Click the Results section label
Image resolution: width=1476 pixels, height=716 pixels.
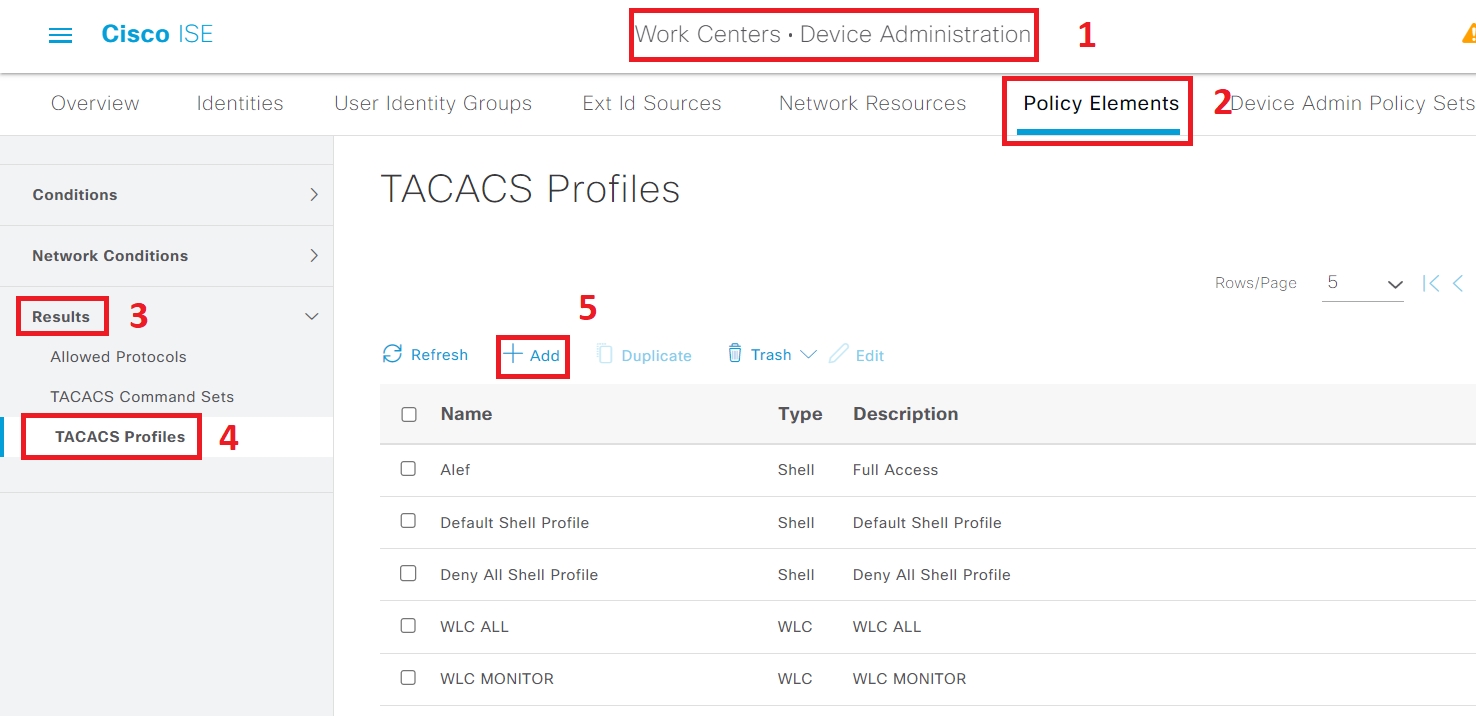[61, 317]
